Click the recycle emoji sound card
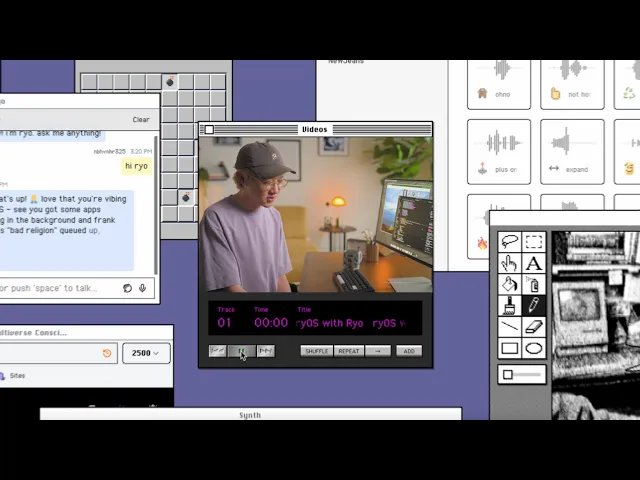640x480 pixels. 627,84
